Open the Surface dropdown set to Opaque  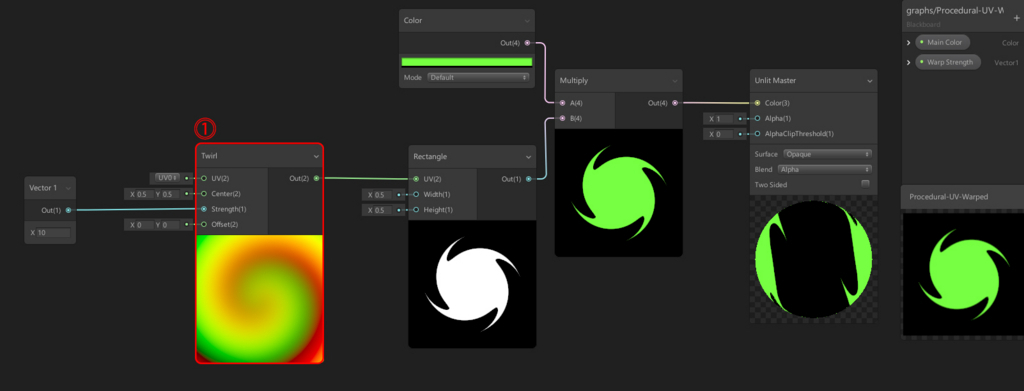(x=827, y=154)
